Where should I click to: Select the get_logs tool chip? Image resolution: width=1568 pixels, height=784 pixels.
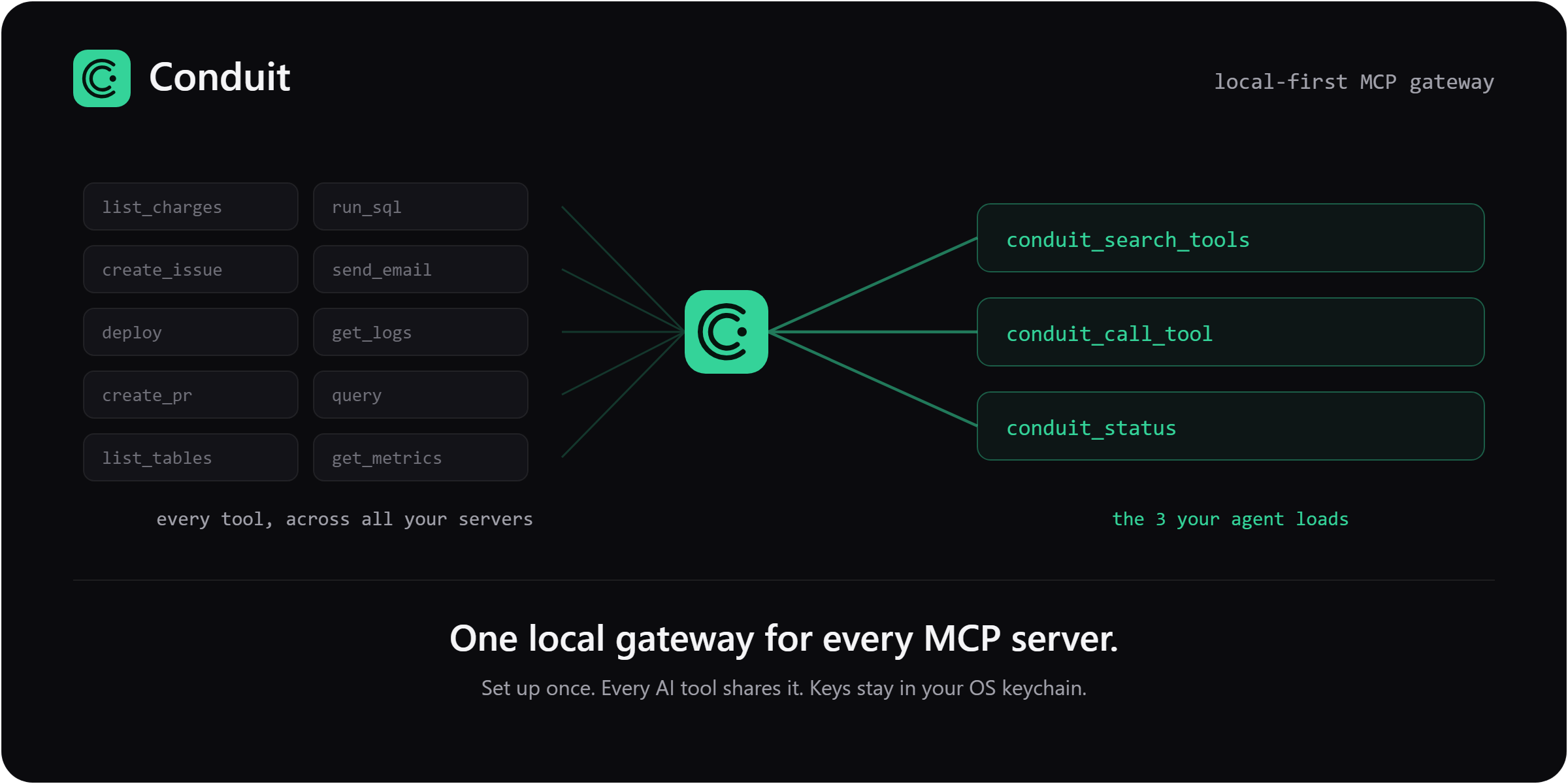click(421, 332)
